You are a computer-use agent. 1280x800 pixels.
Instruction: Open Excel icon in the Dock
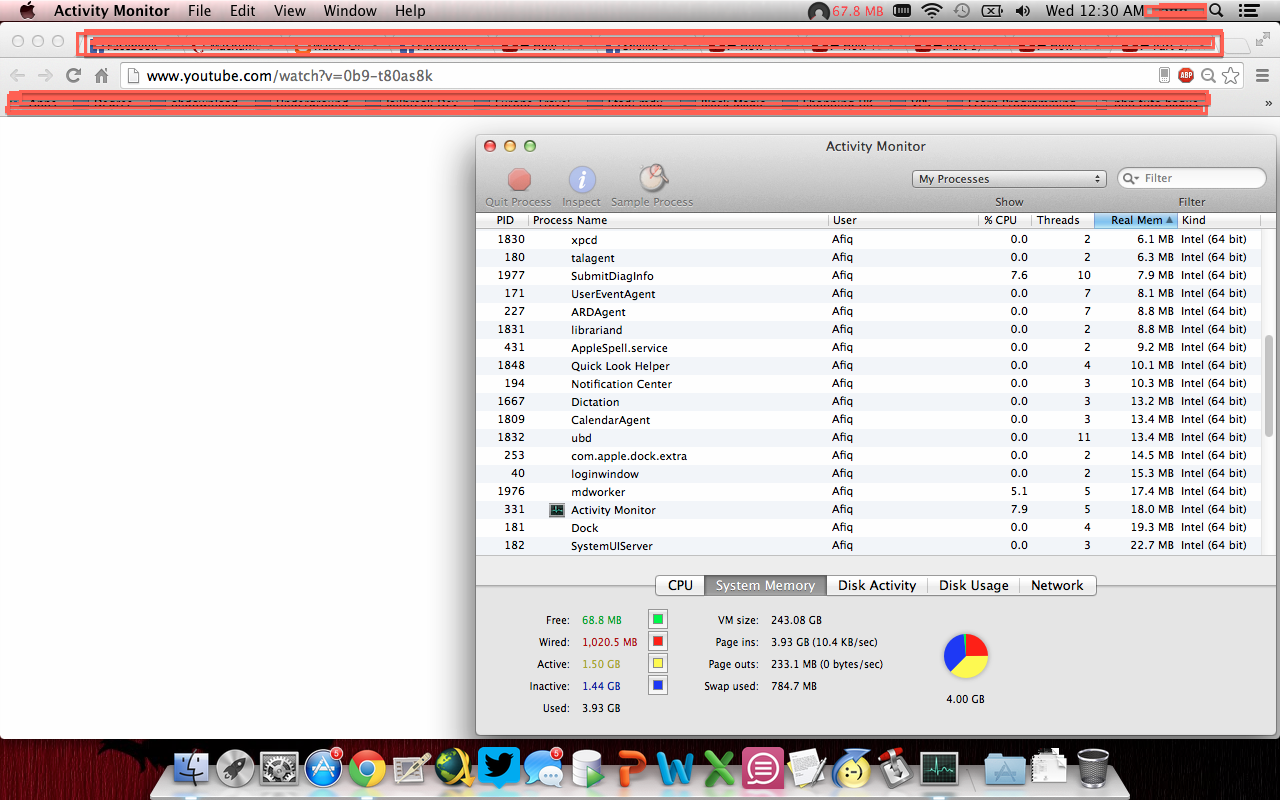coord(719,768)
